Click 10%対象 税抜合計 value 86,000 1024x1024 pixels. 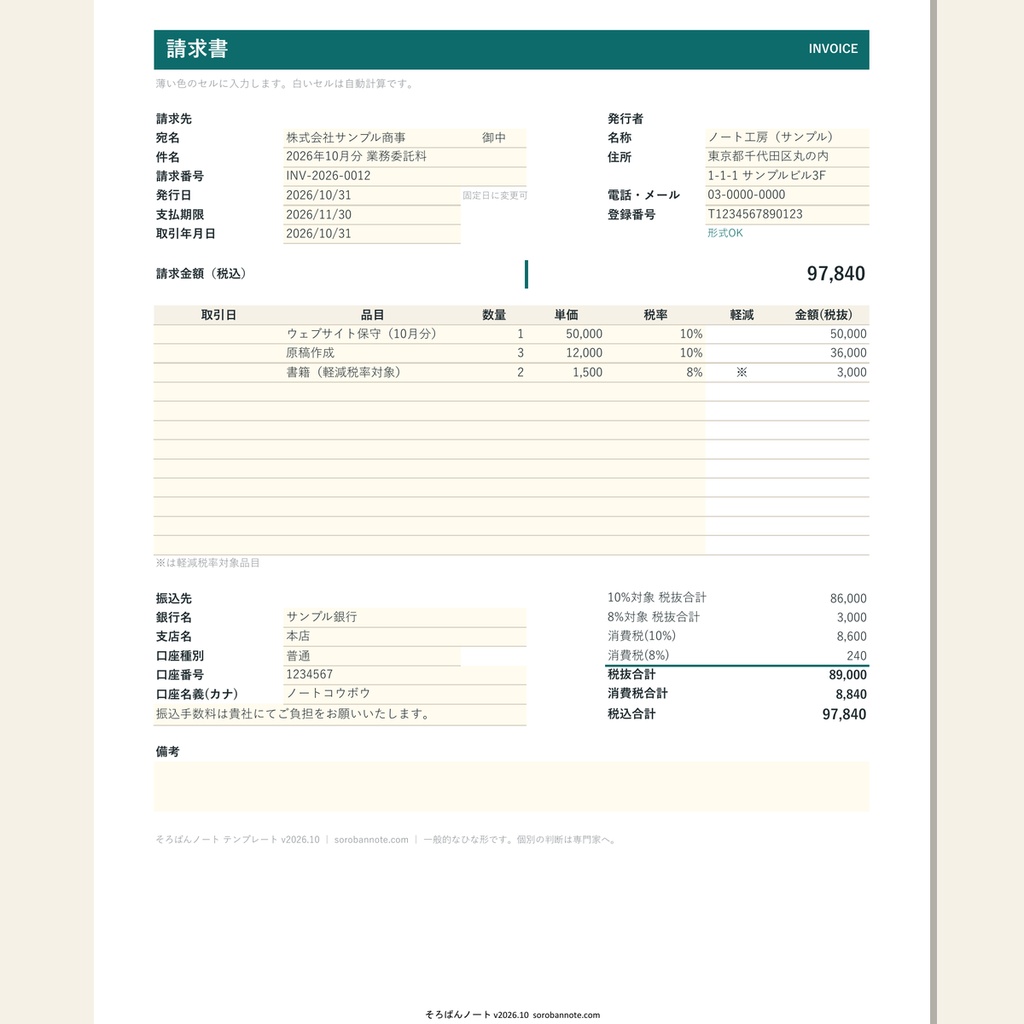pos(848,598)
